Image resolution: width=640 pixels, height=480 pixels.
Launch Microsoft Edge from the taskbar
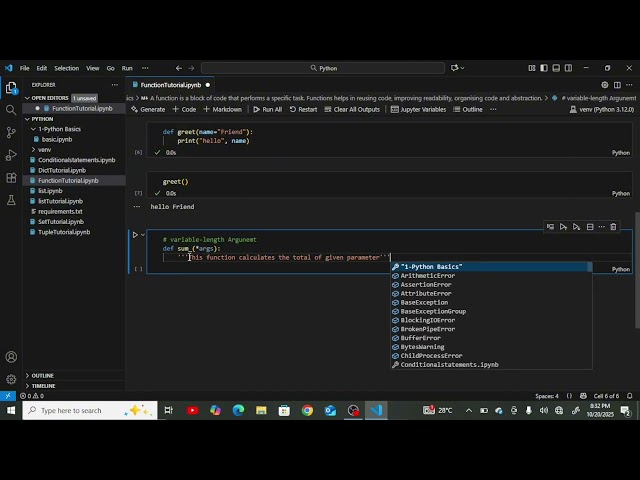tap(238, 410)
